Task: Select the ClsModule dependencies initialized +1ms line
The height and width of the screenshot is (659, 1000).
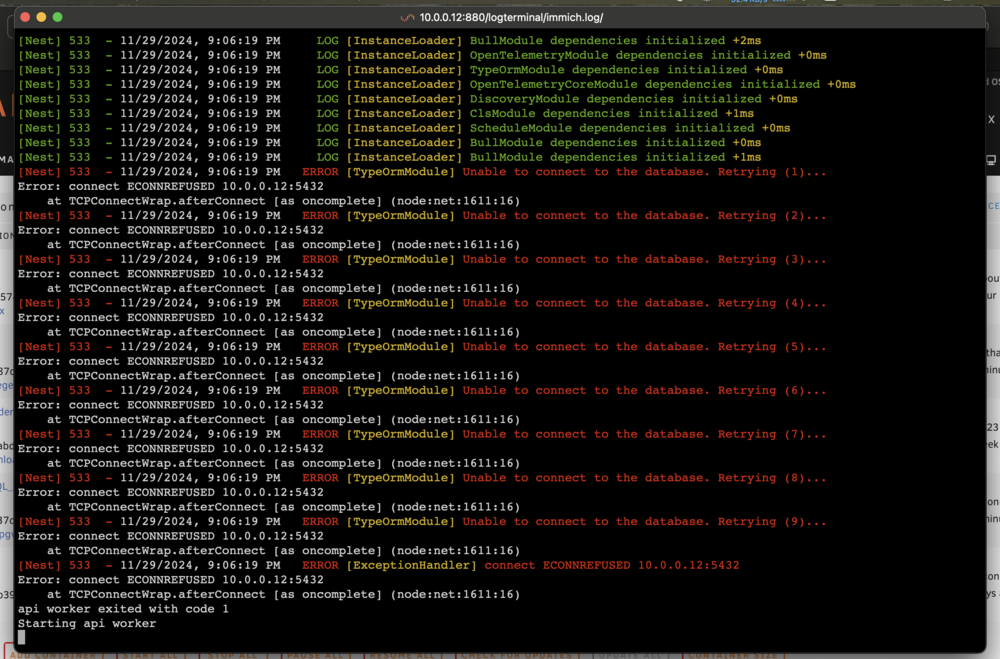Action: pos(386,114)
